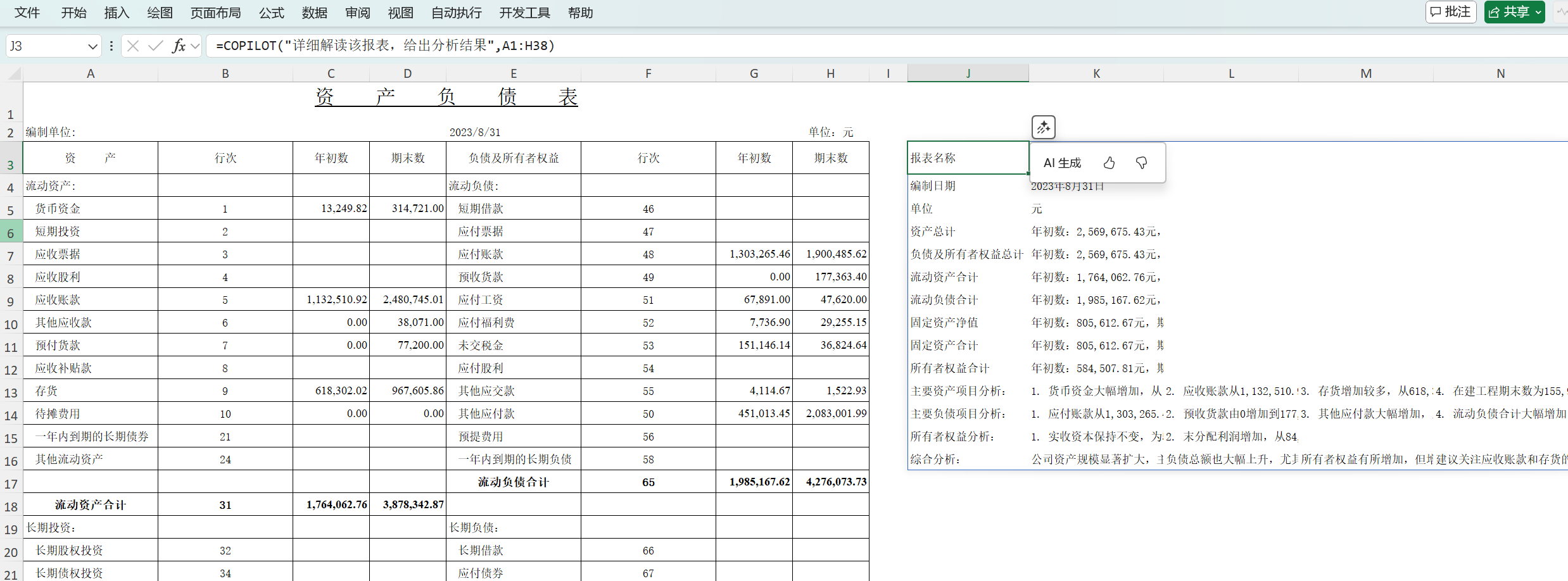This screenshot has height=581, width=1568.
Task: Open the 共享 button's dropdown arrow
Action: tap(1538, 12)
